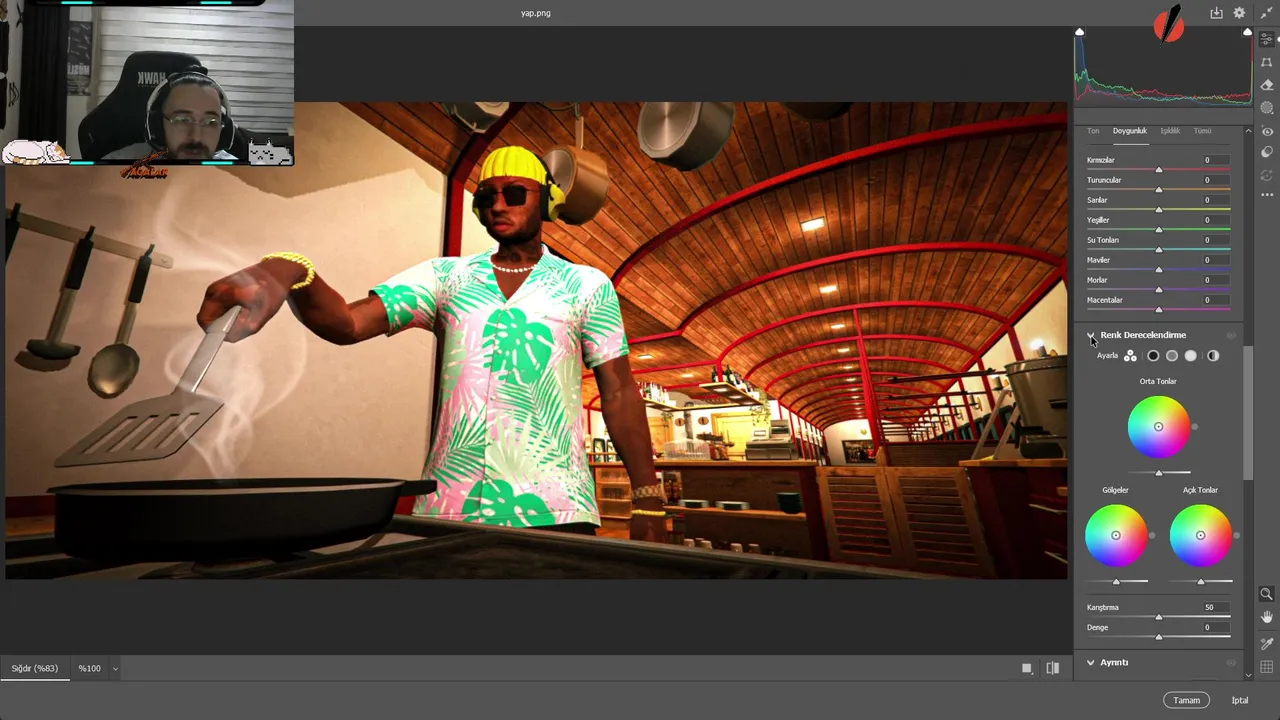Click the Orta Tonlar color wheel
The height and width of the screenshot is (720, 1280).
click(x=1158, y=427)
